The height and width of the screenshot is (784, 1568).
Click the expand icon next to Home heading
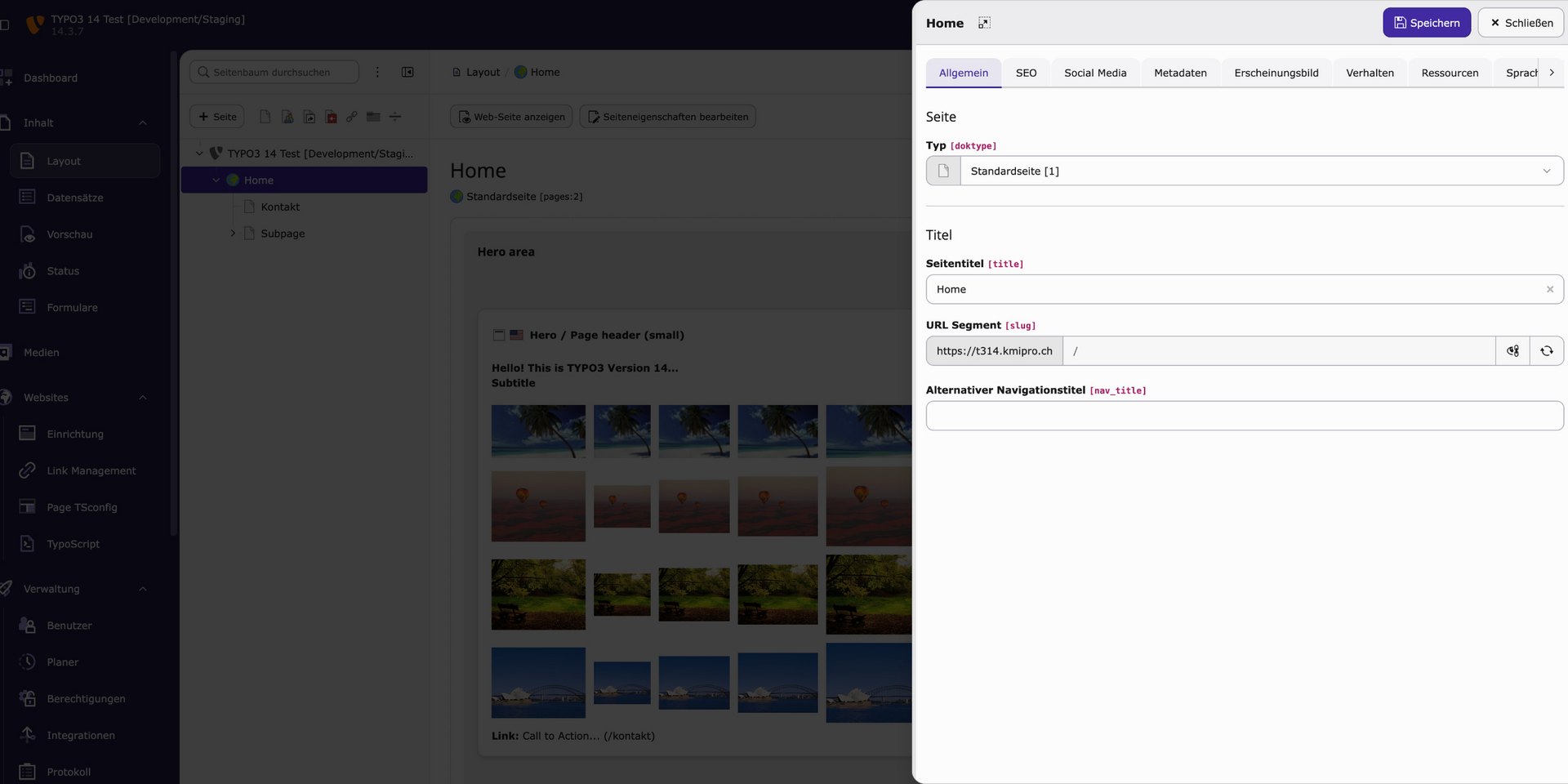984,23
